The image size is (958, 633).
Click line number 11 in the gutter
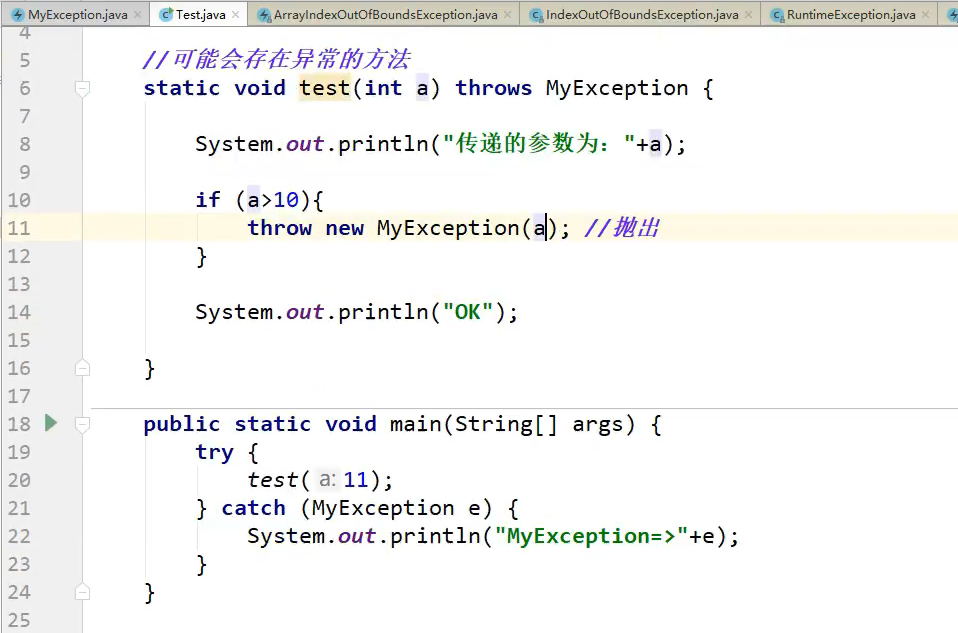pos(18,228)
